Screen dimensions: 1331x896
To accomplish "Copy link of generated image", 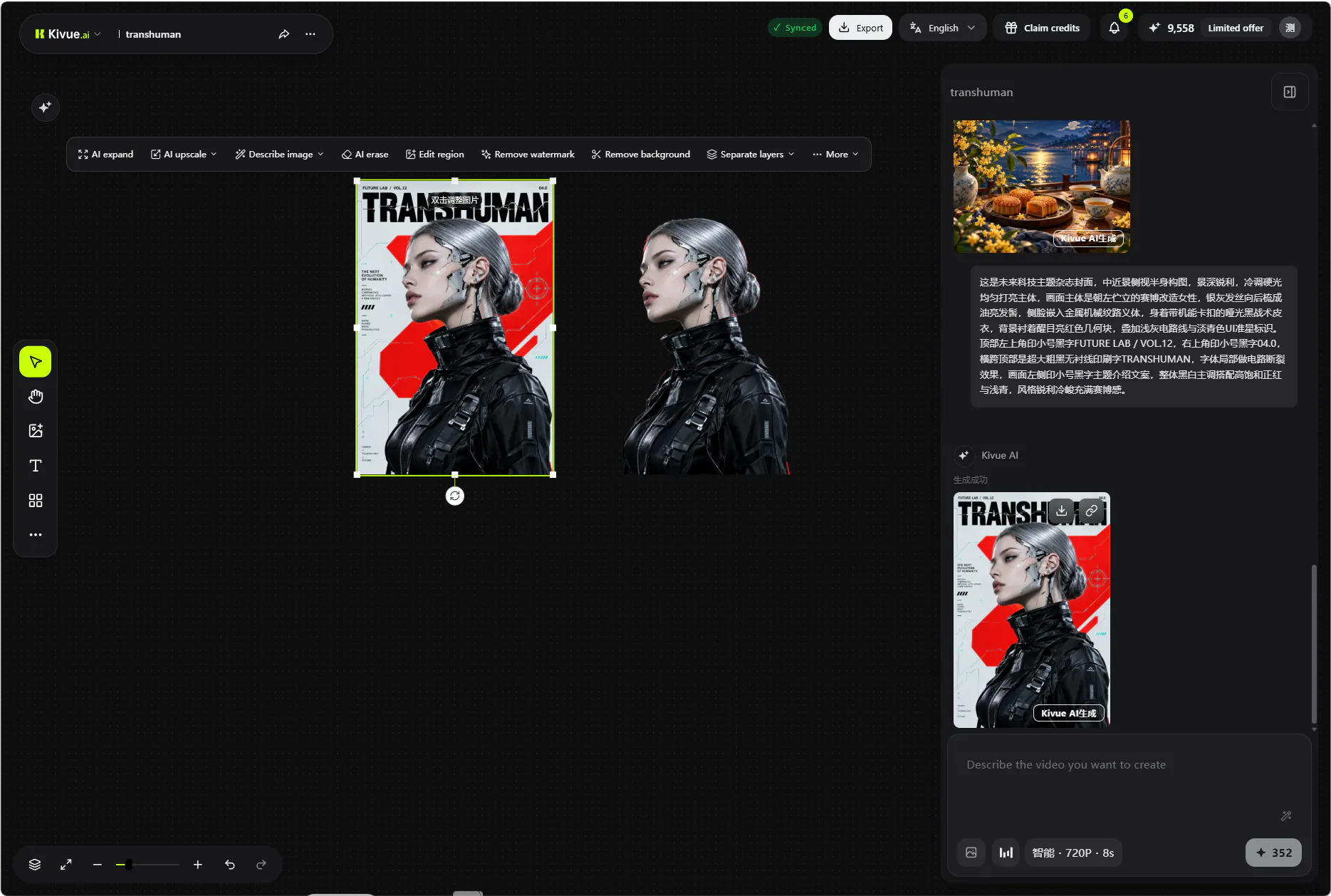I will tap(1092, 511).
